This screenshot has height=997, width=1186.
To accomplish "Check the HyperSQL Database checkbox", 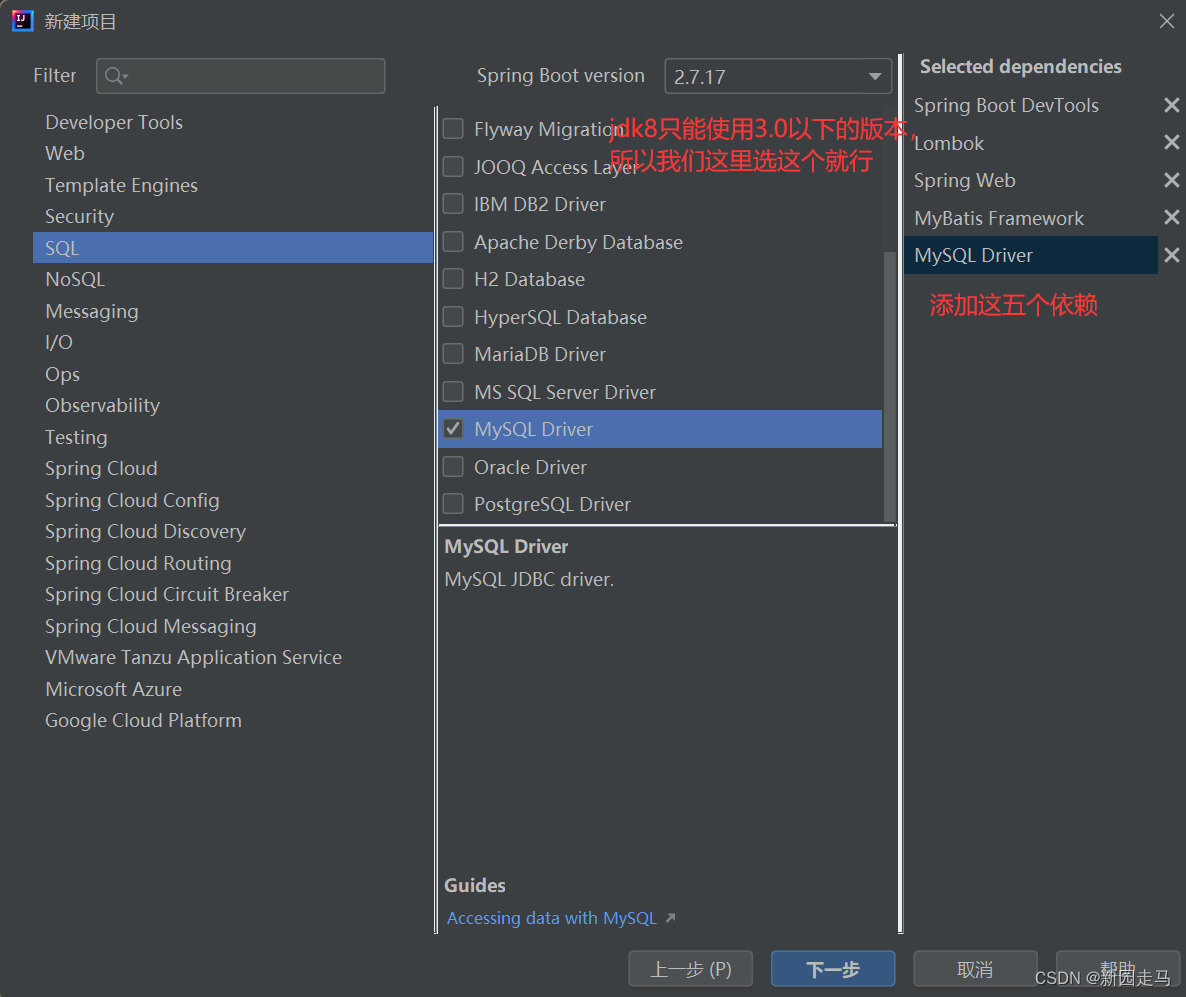I will (x=453, y=316).
